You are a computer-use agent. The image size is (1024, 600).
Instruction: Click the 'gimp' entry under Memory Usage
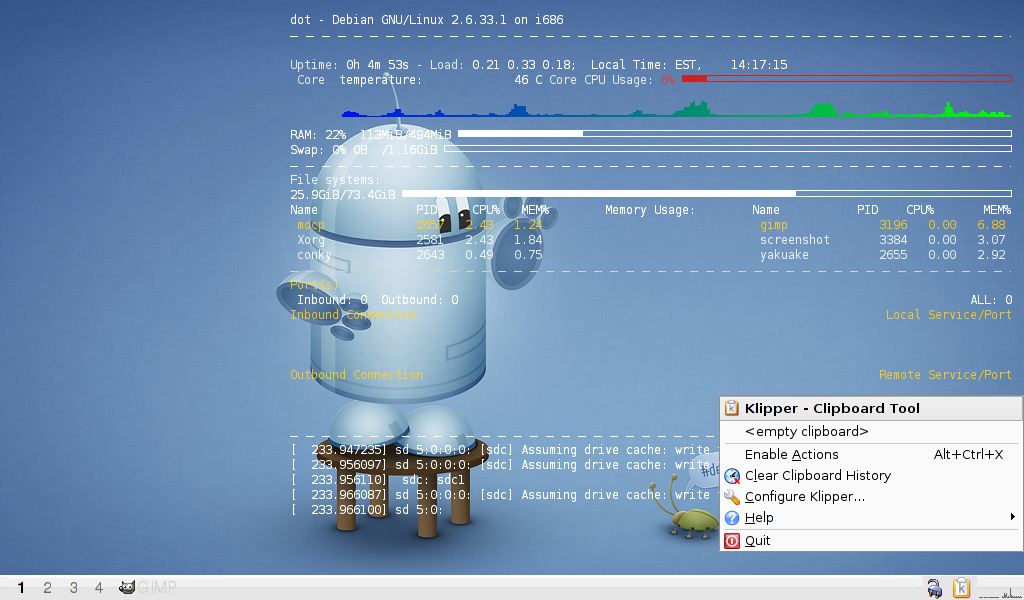774,225
